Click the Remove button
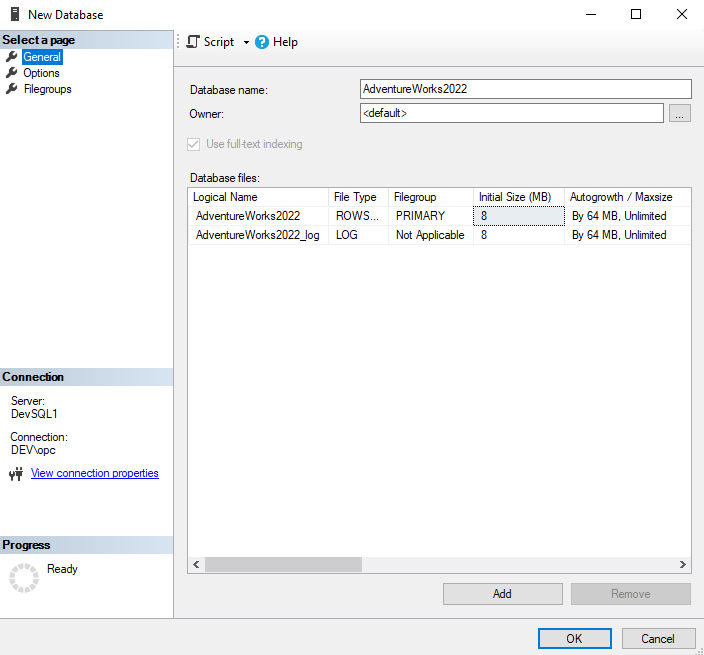Screen dimensions: 704x655 click(x=630, y=594)
